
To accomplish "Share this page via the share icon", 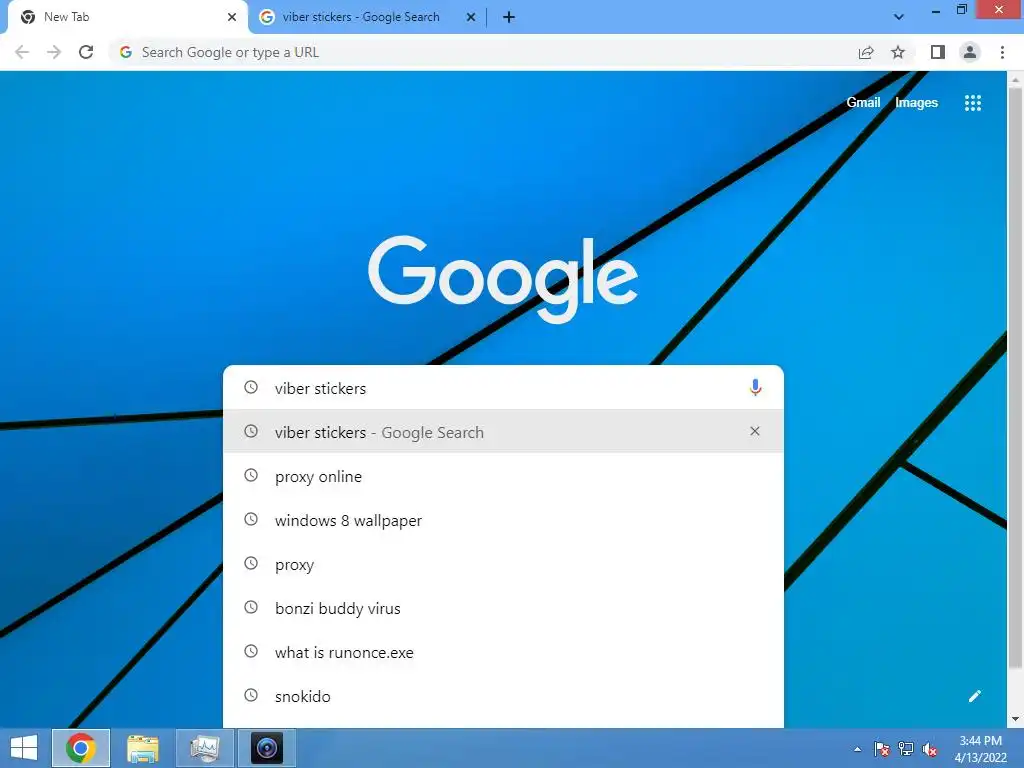I will (x=866, y=52).
